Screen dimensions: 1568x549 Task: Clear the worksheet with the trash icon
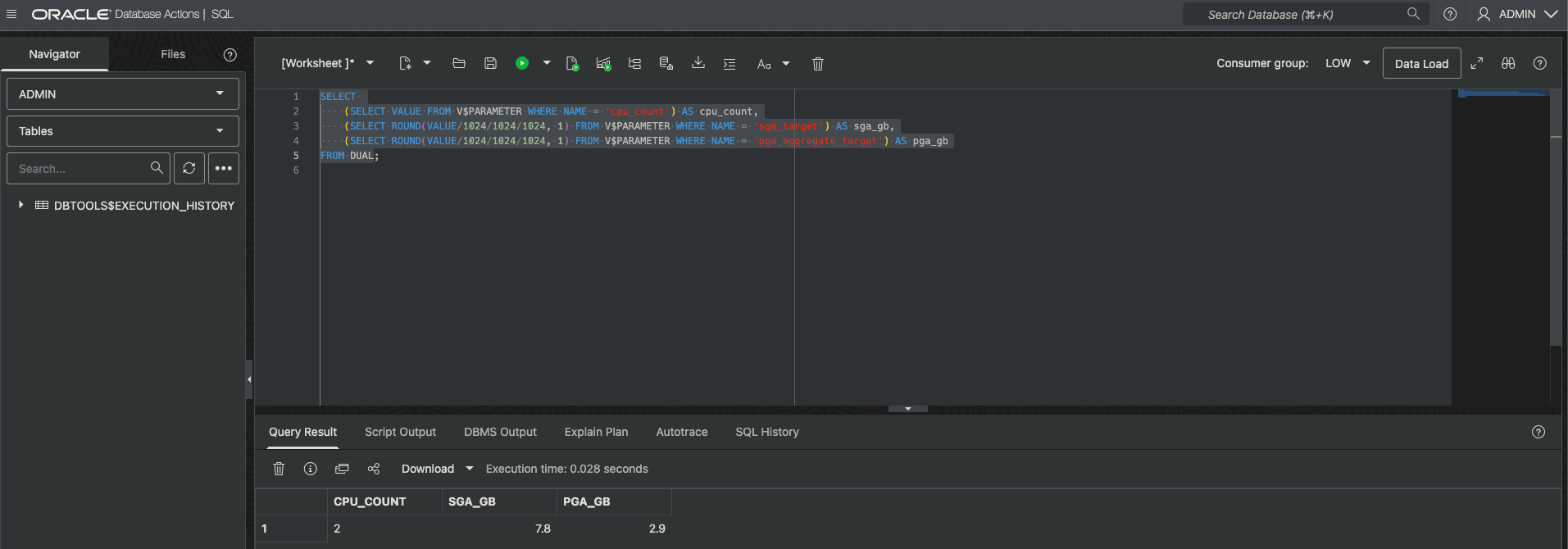[x=818, y=63]
